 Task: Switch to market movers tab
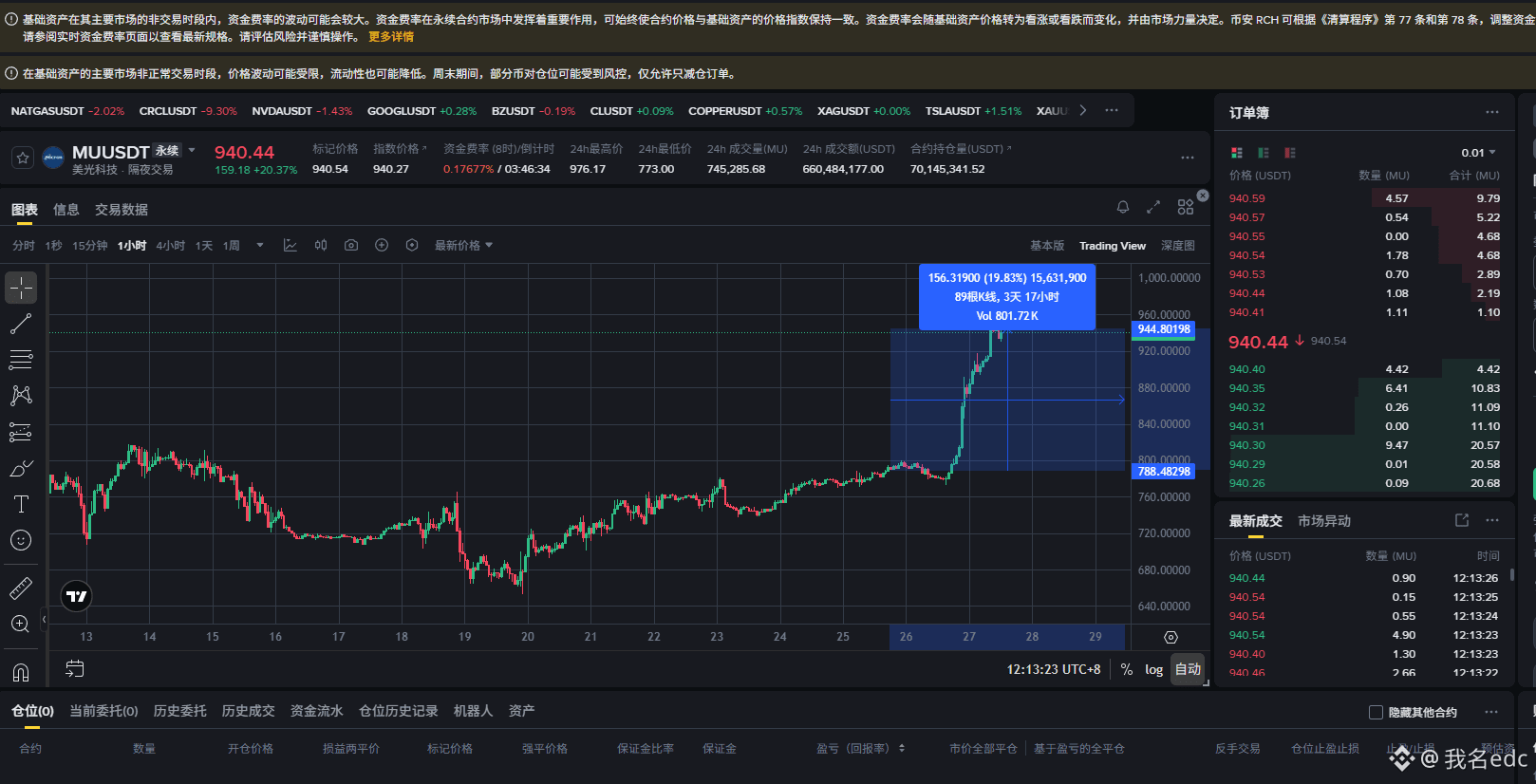1324,521
